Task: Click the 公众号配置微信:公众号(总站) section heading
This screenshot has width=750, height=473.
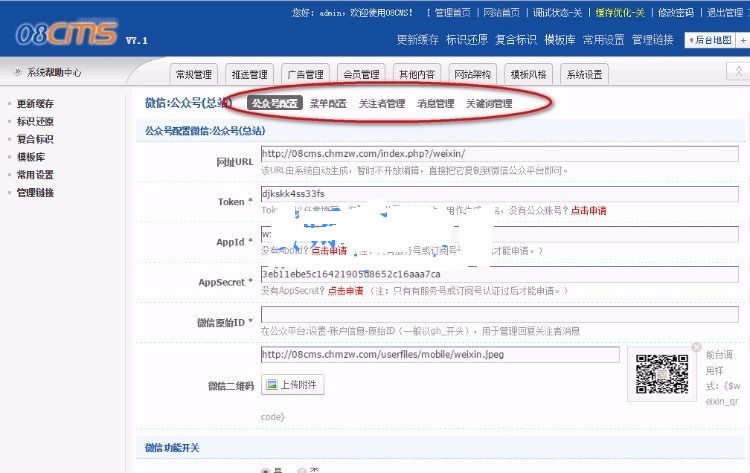Action: (205, 131)
